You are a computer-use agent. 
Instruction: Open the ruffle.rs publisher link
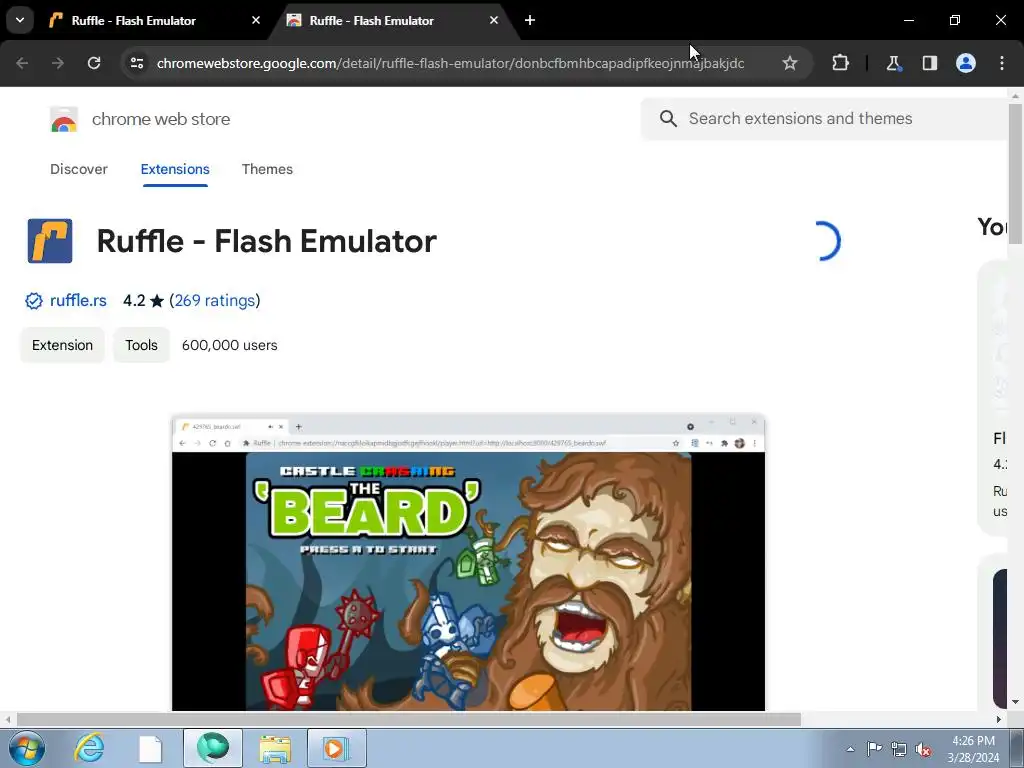78,300
